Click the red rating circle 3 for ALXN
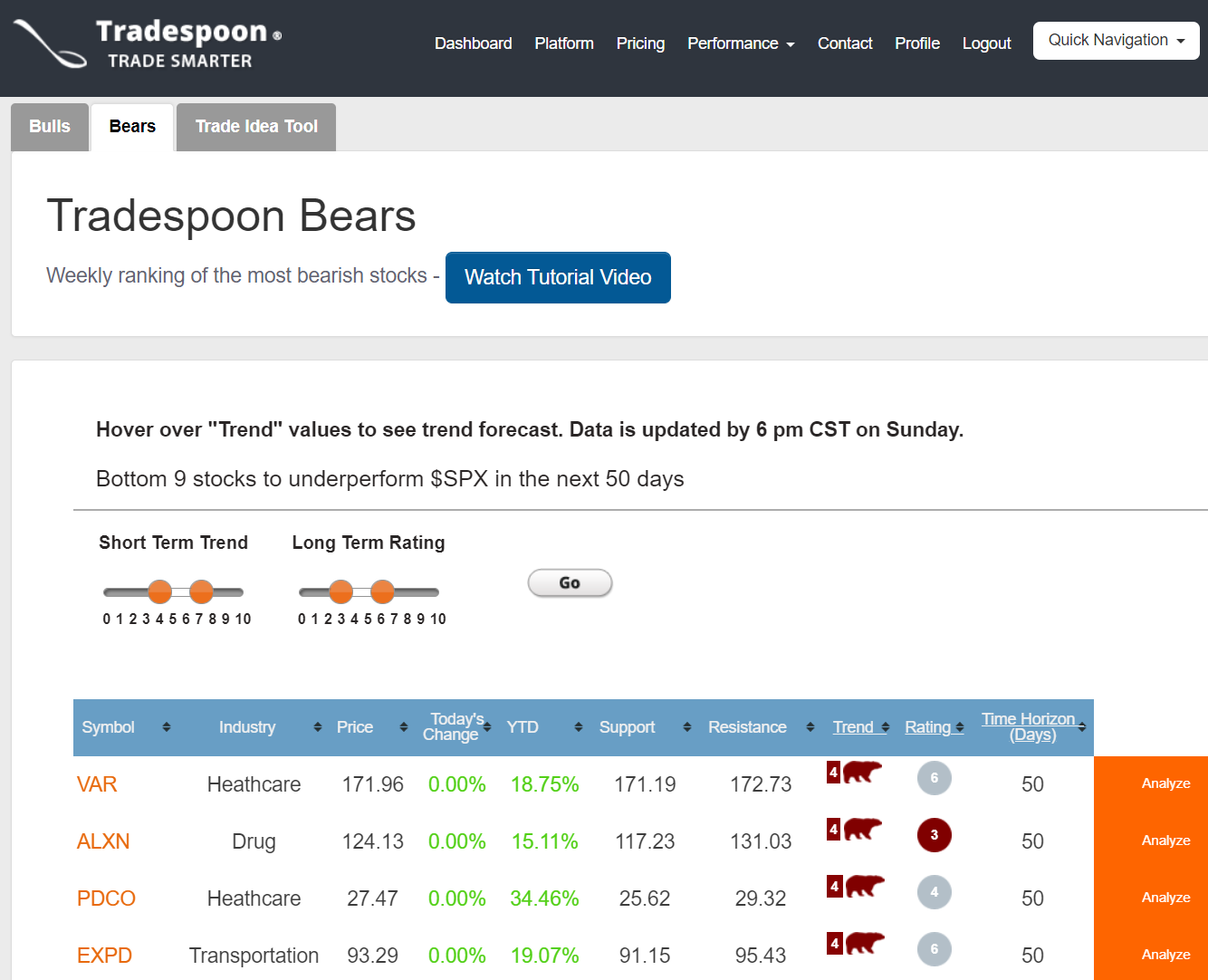Image resolution: width=1208 pixels, height=980 pixels. pos(935,835)
